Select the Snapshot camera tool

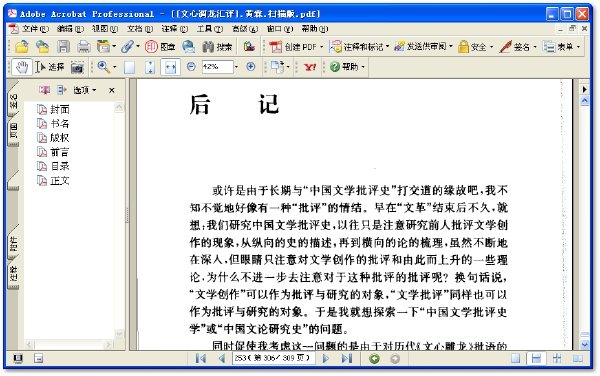tap(77, 68)
